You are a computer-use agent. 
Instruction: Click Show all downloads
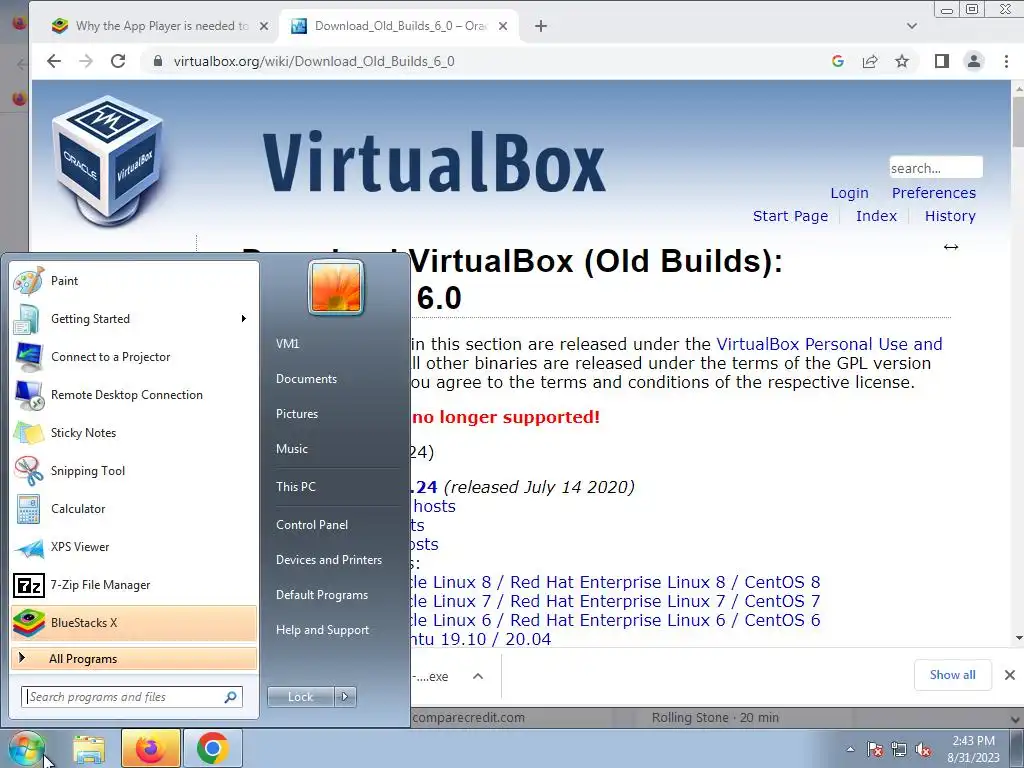[x=952, y=675]
